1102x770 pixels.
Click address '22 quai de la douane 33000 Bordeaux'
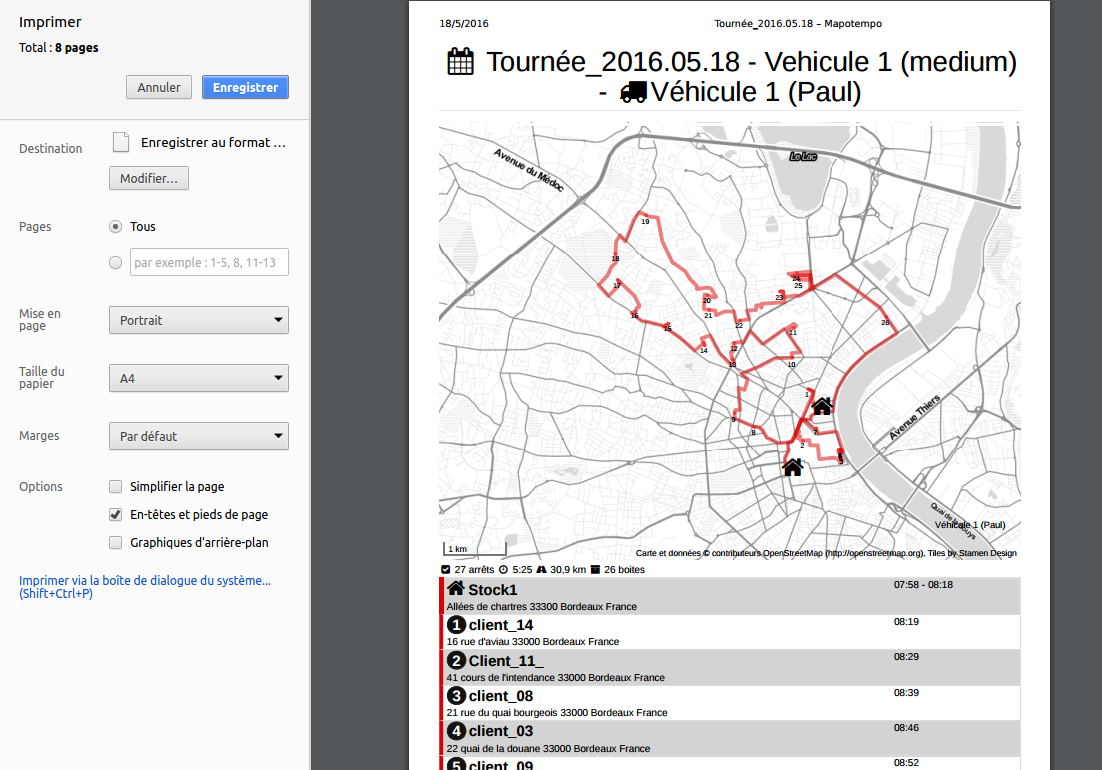(x=548, y=748)
